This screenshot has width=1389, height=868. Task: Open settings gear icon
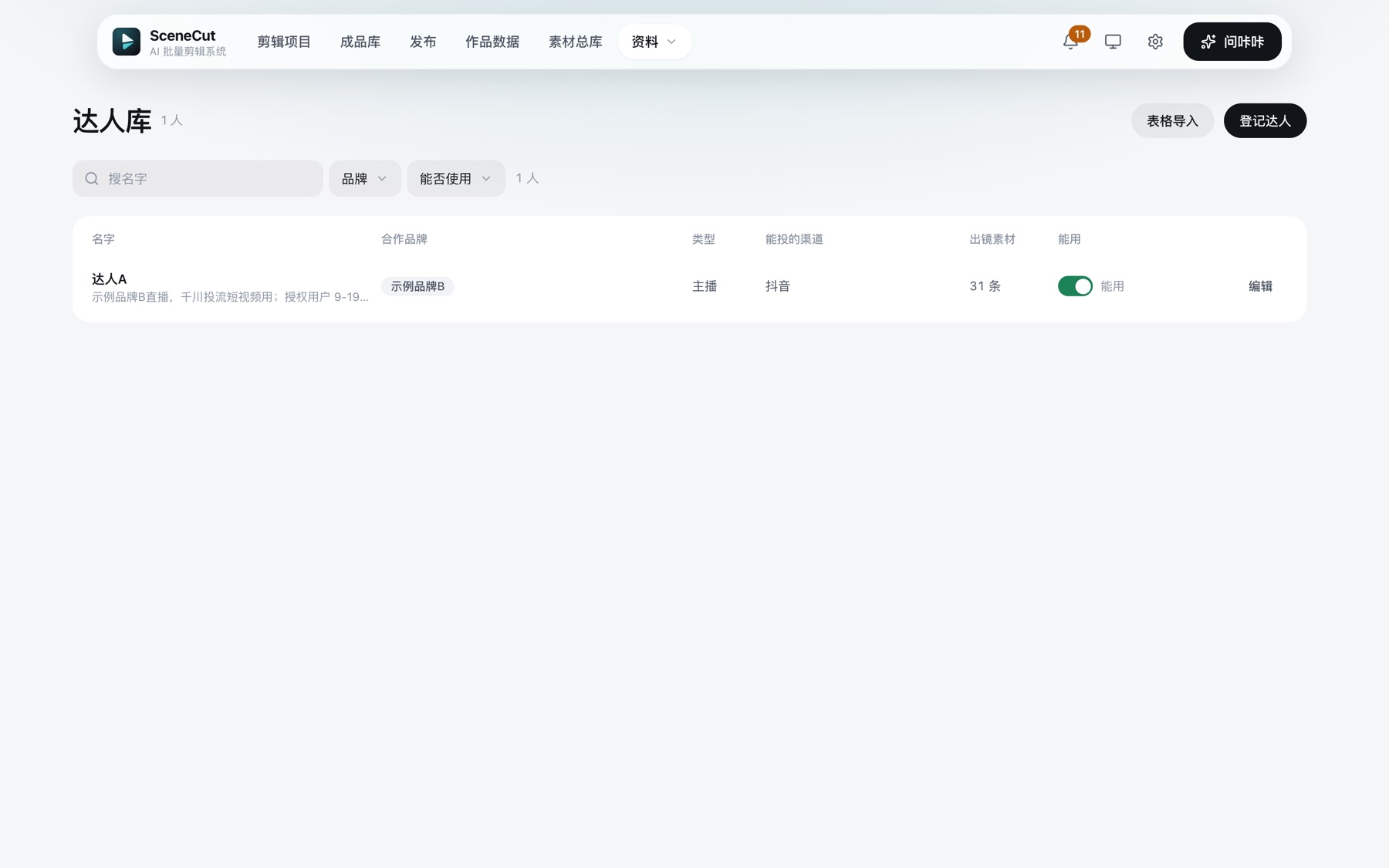[x=1155, y=42]
